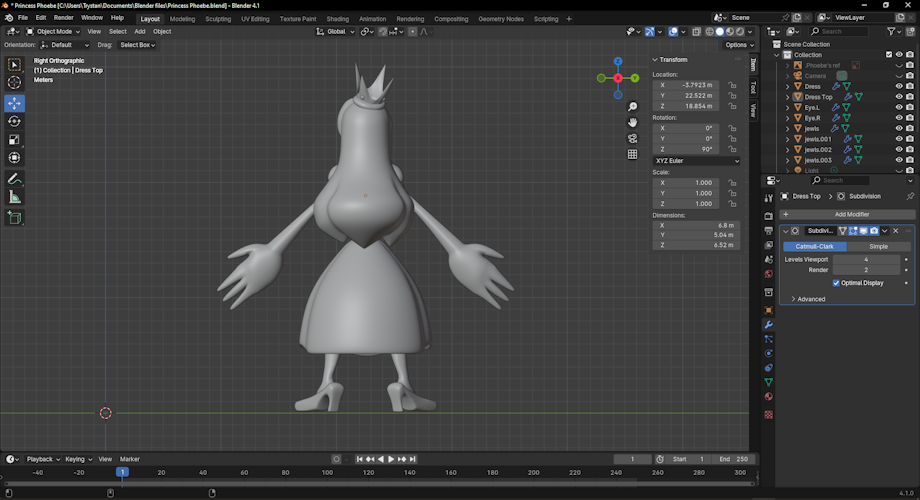Toggle visibility of Eye.L
The image size is (920, 500).
click(x=898, y=107)
